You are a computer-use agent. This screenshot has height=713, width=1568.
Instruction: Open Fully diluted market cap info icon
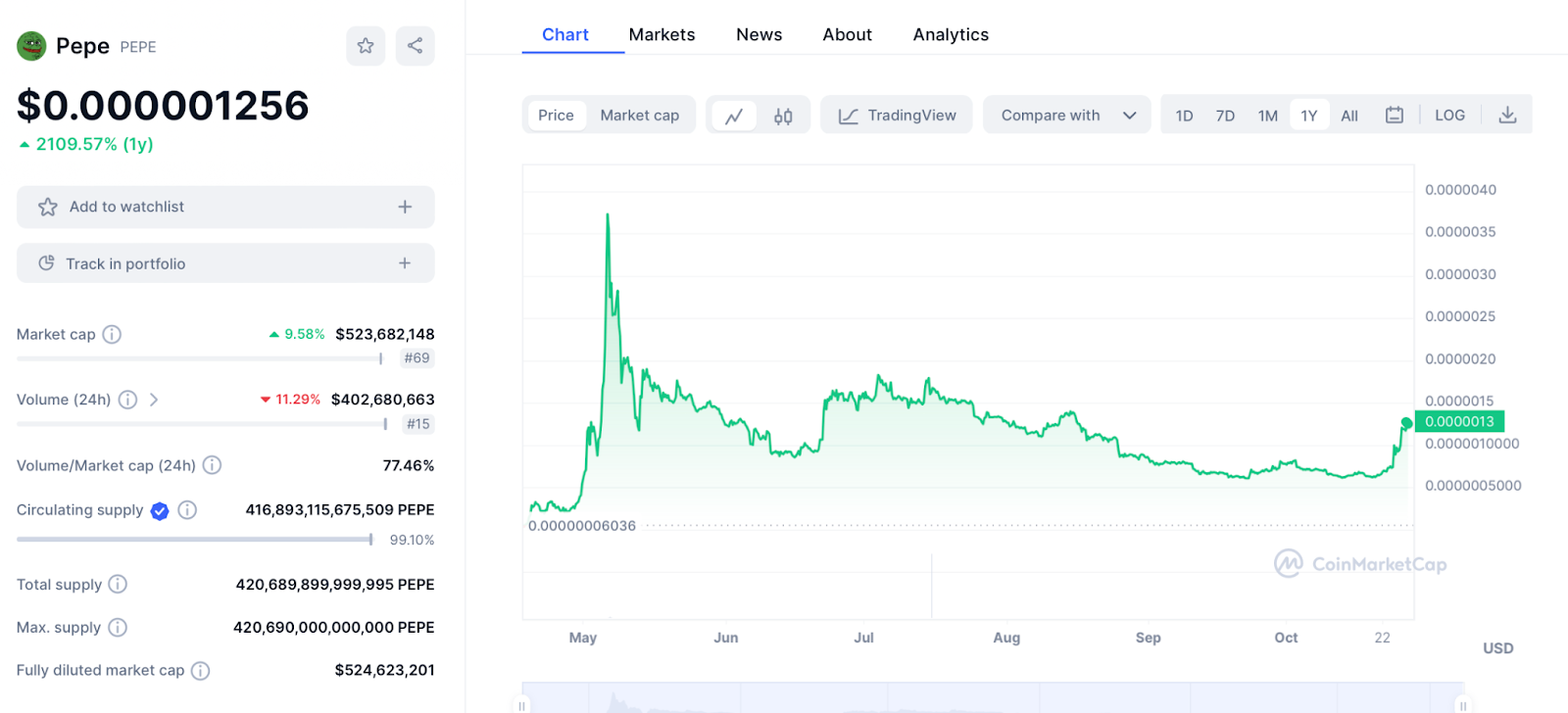click(x=200, y=671)
